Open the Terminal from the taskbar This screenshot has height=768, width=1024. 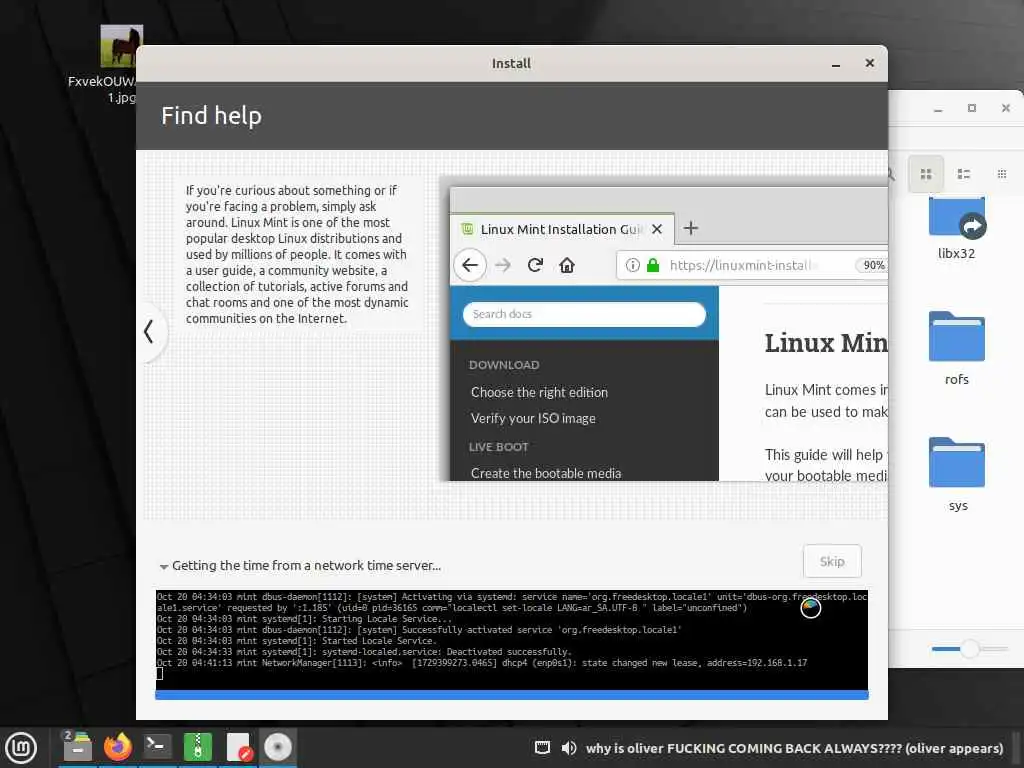[157, 746]
